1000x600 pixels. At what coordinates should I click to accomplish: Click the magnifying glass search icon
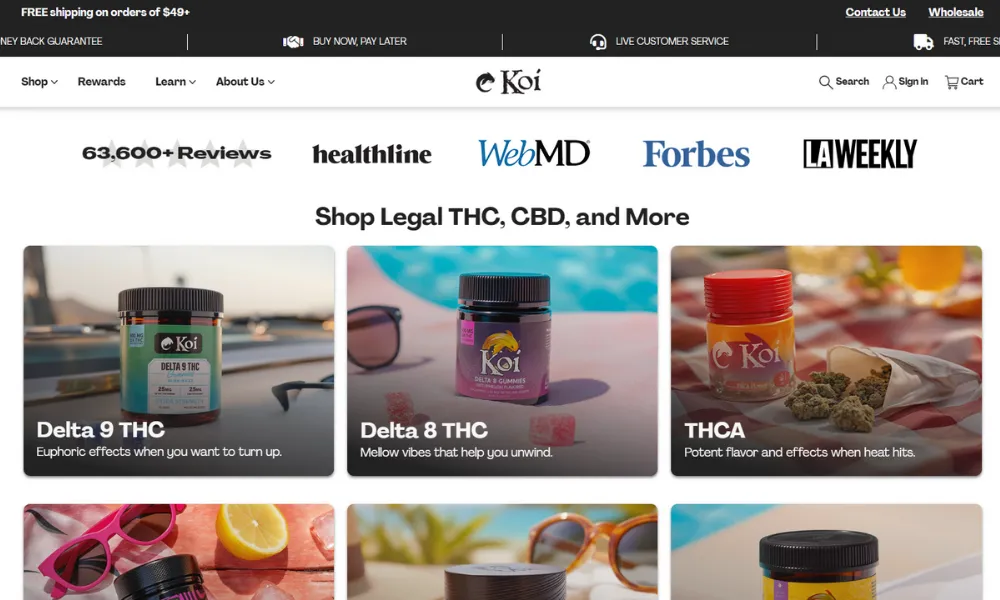(825, 82)
